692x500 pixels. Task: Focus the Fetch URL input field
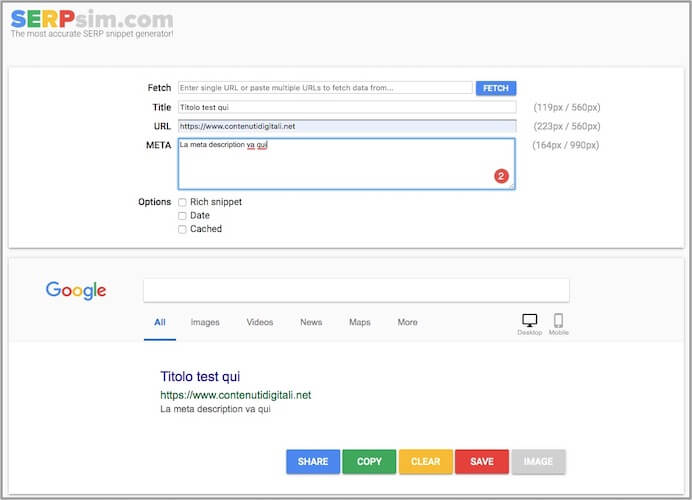325,88
